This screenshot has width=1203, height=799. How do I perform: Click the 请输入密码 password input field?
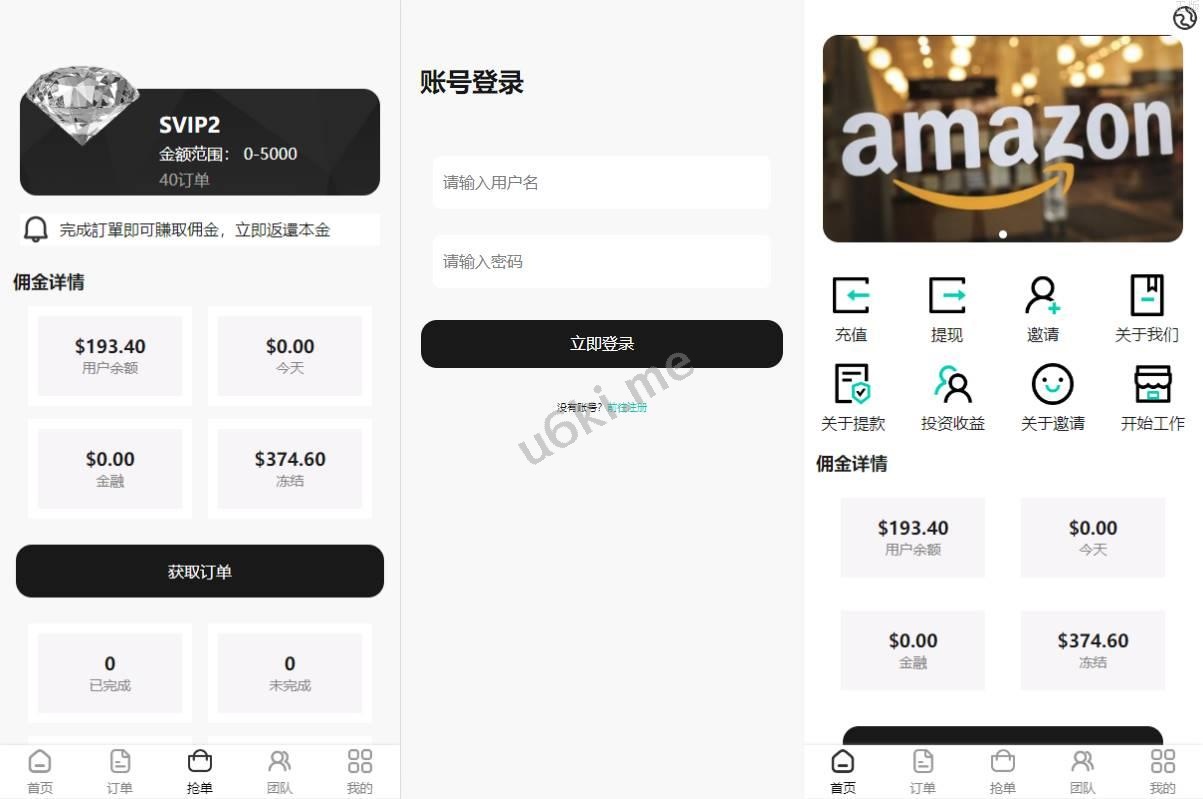[x=601, y=261]
